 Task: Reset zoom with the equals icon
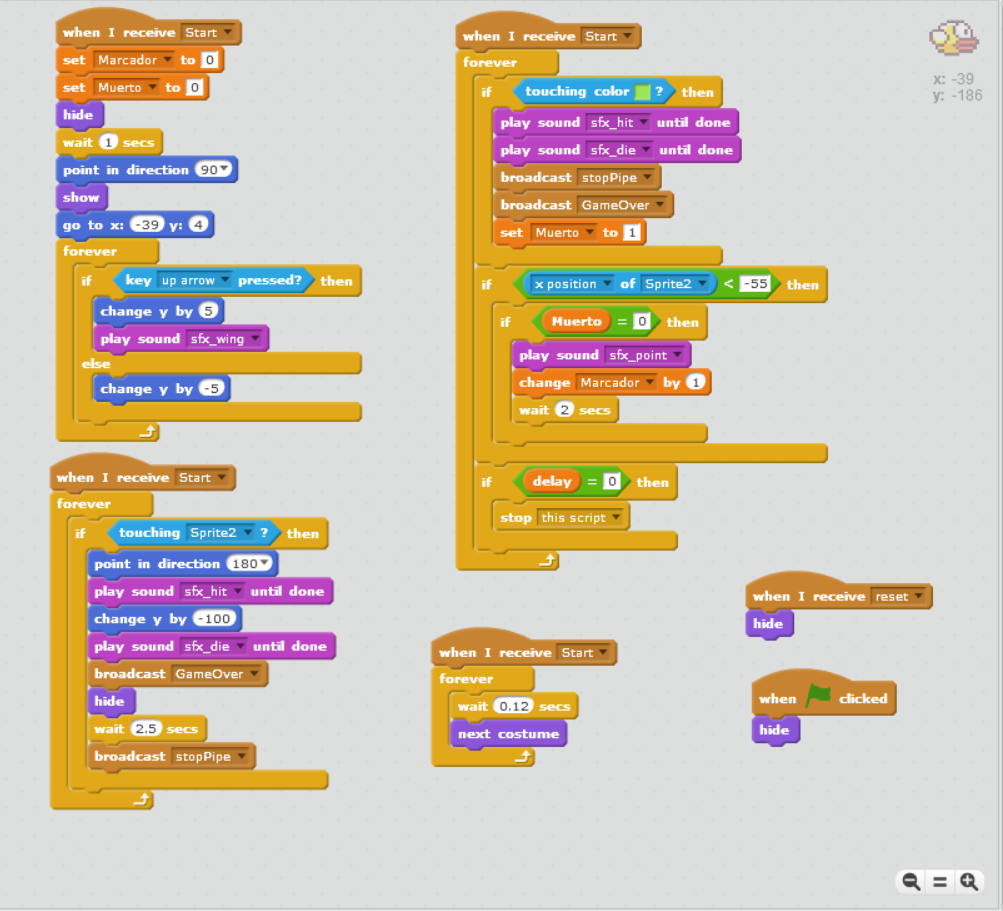pyautogui.click(x=940, y=881)
